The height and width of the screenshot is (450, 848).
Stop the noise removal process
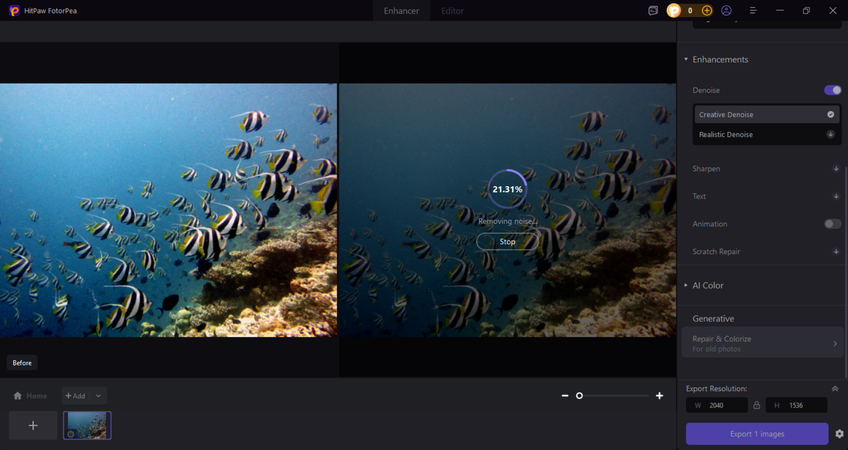507,242
